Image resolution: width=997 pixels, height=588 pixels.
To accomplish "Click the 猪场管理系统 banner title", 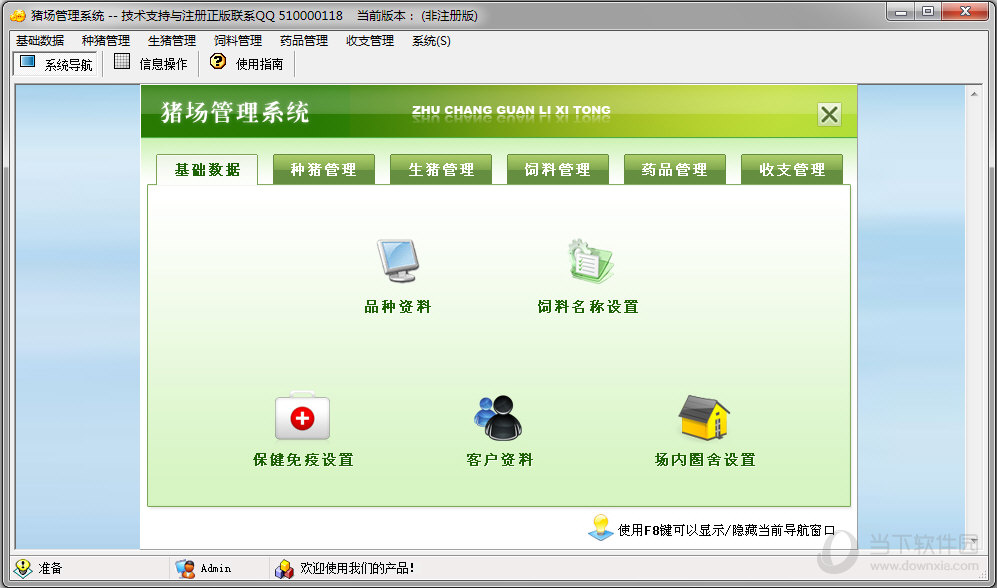I will pyautogui.click(x=235, y=113).
